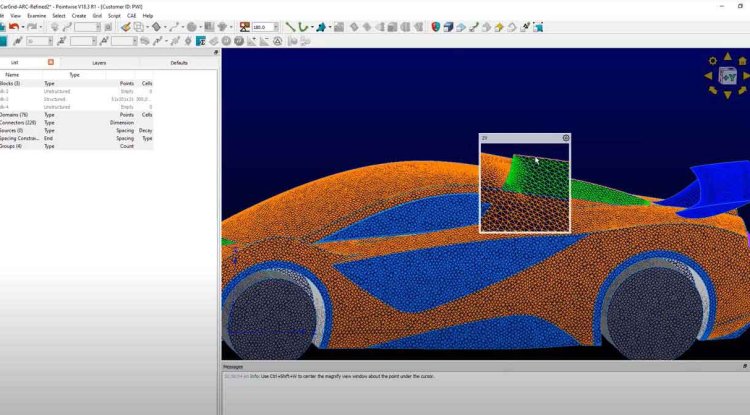Open dropdown arrow next to Undo icon

pyautogui.click(x=22, y=27)
